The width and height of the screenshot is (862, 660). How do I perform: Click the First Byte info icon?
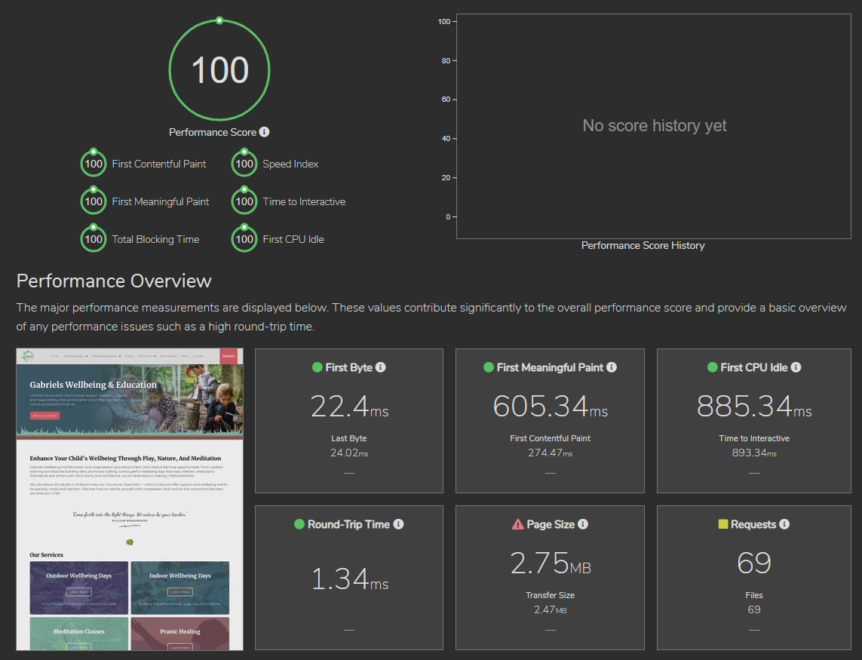[380, 367]
